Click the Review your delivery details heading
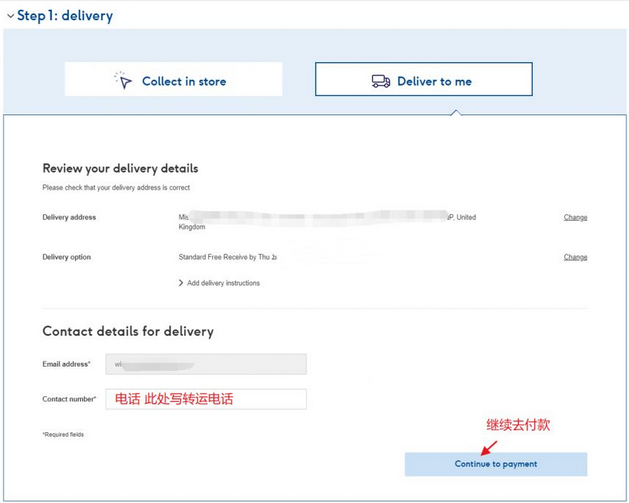The image size is (629, 503). tap(120, 168)
